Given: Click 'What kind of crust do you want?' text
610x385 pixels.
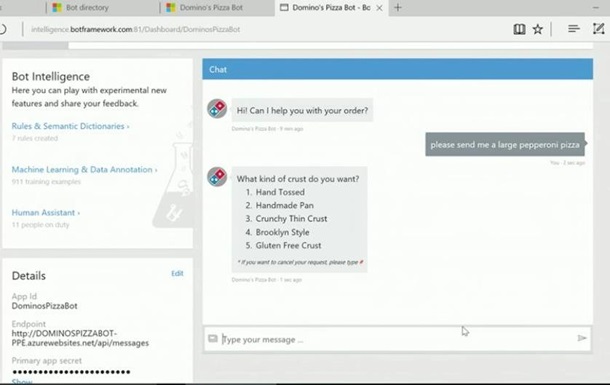Looking at the screenshot, I should (298, 179).
